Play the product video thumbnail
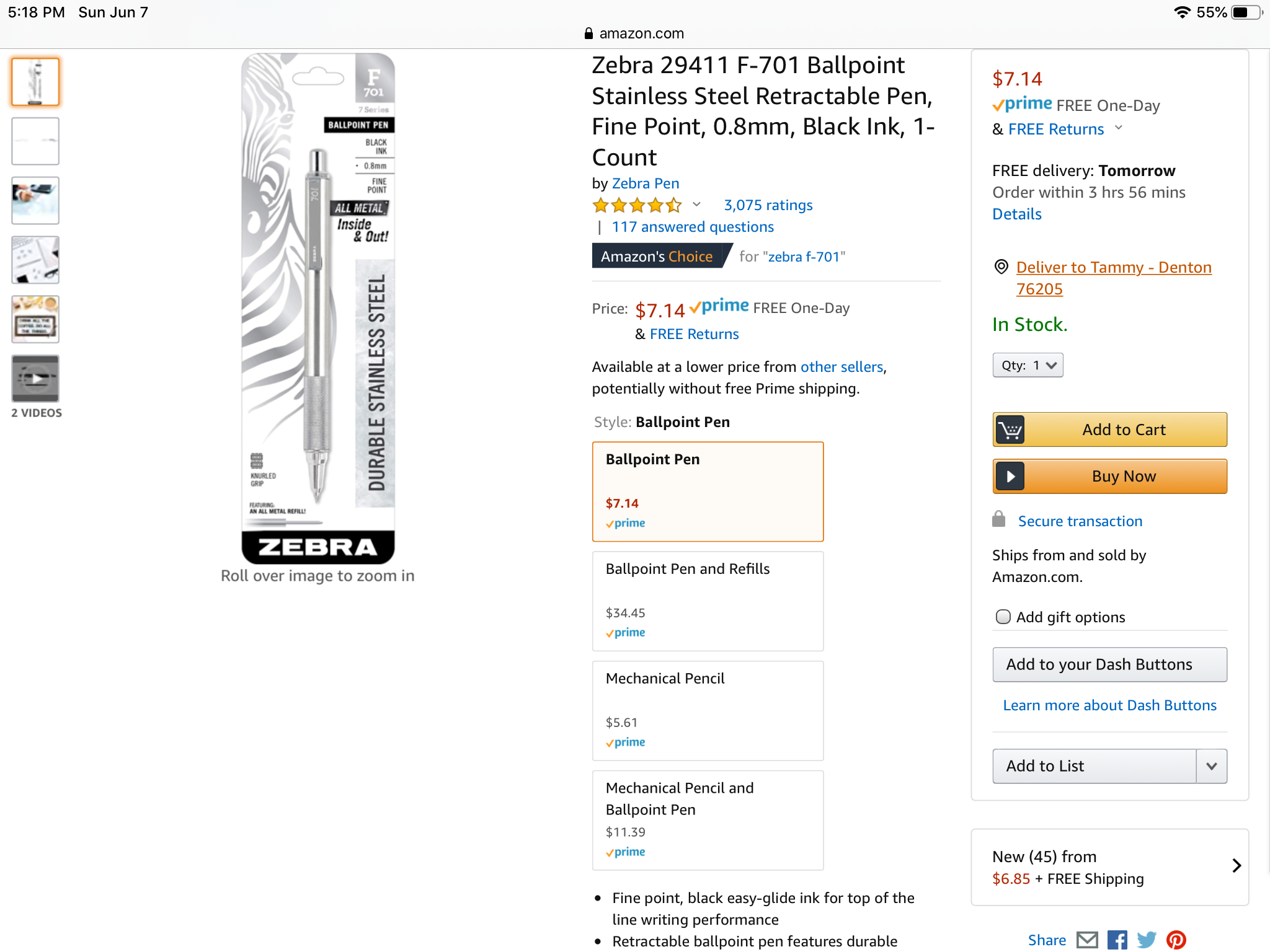Viewport: 1270px width, 952px height. (35, 379)
